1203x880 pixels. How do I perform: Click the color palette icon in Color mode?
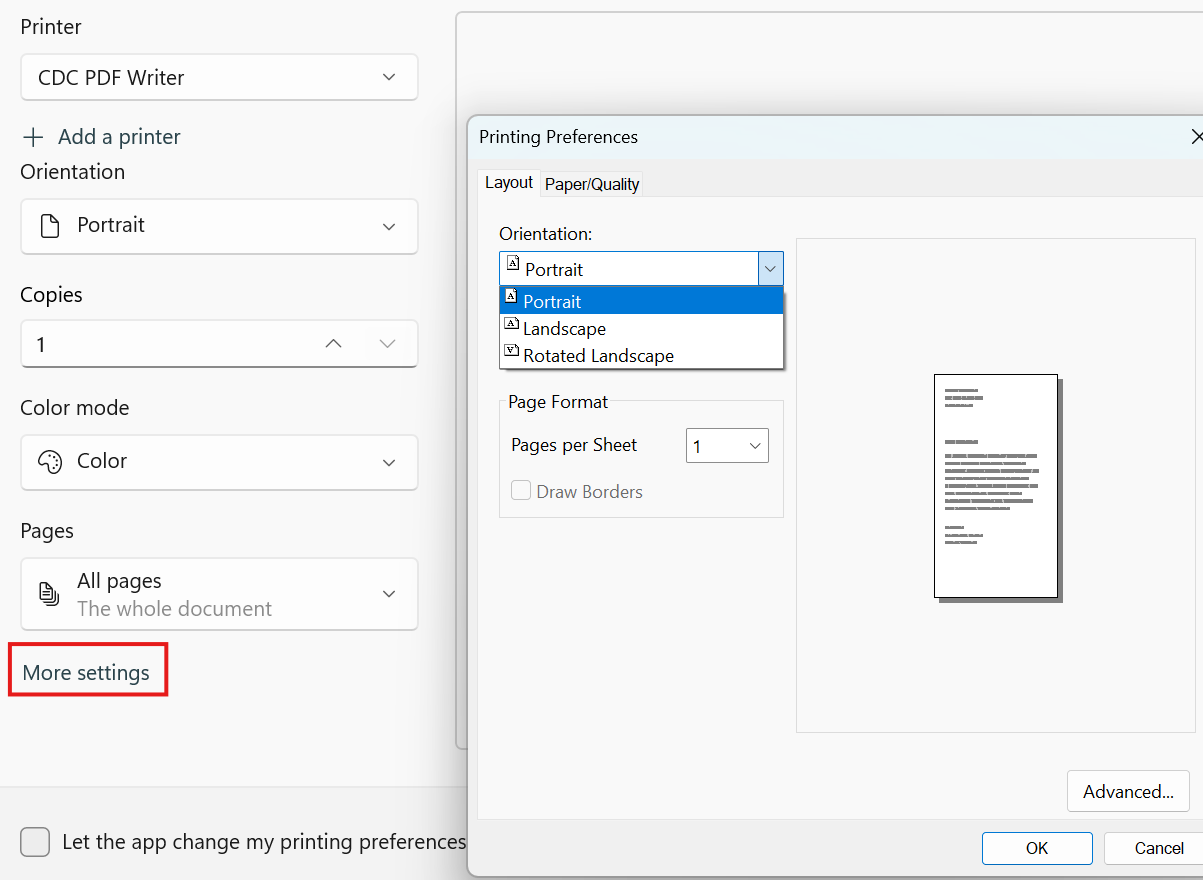coord(49,461)
